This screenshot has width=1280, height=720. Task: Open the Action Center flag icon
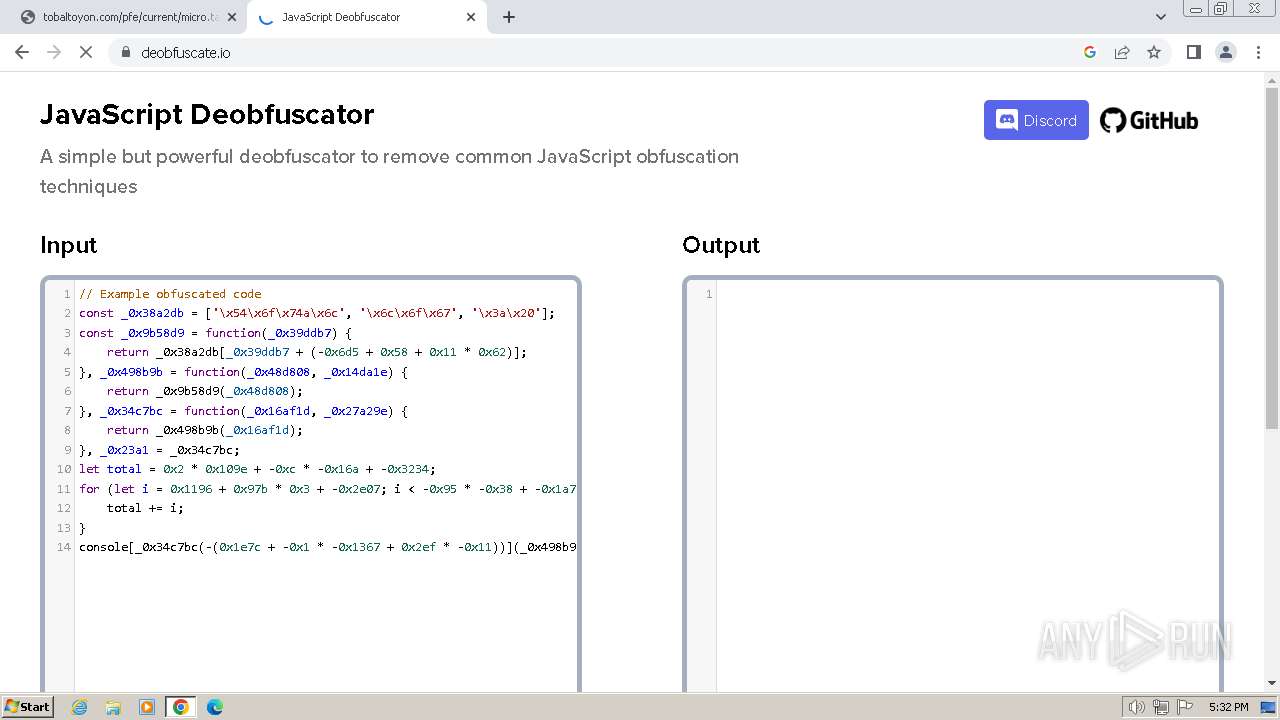tap(1184, 707)
